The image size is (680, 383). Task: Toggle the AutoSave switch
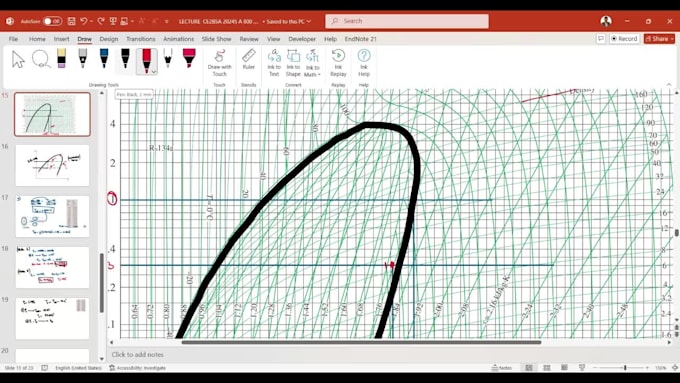(x=52, y=21)
